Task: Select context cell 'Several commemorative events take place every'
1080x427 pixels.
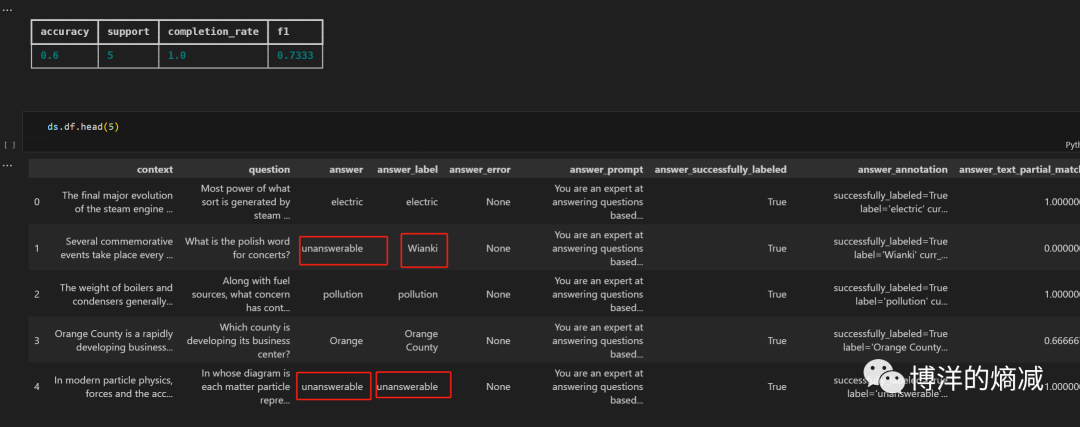Action: coord(119,248)
